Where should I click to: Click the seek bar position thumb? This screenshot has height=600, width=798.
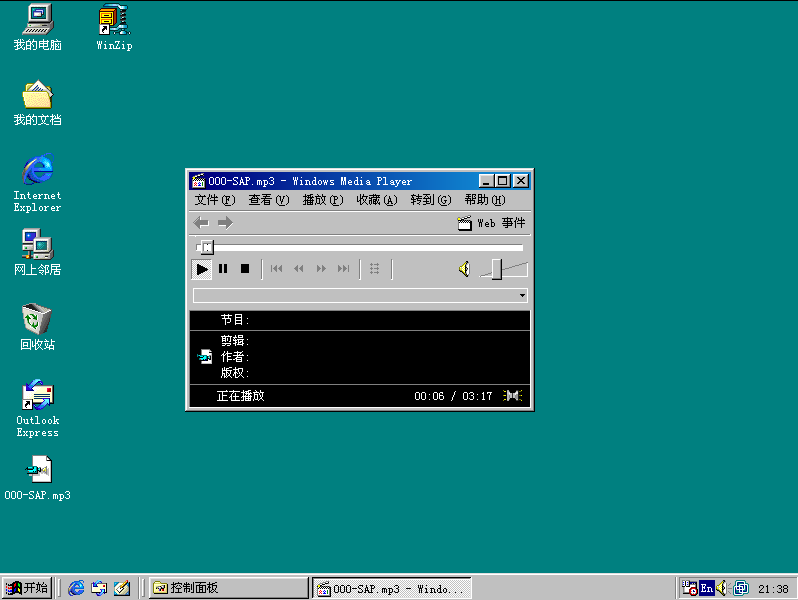207,247
